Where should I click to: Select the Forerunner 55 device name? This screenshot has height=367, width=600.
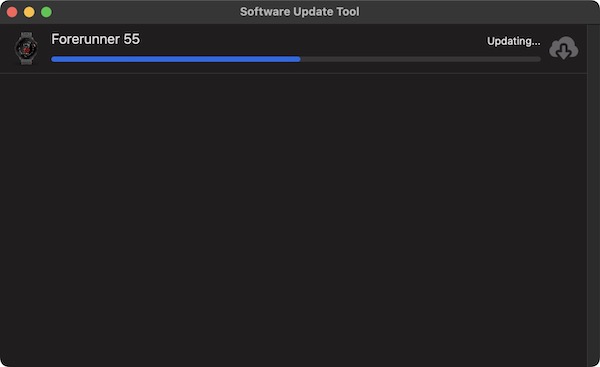96,39
